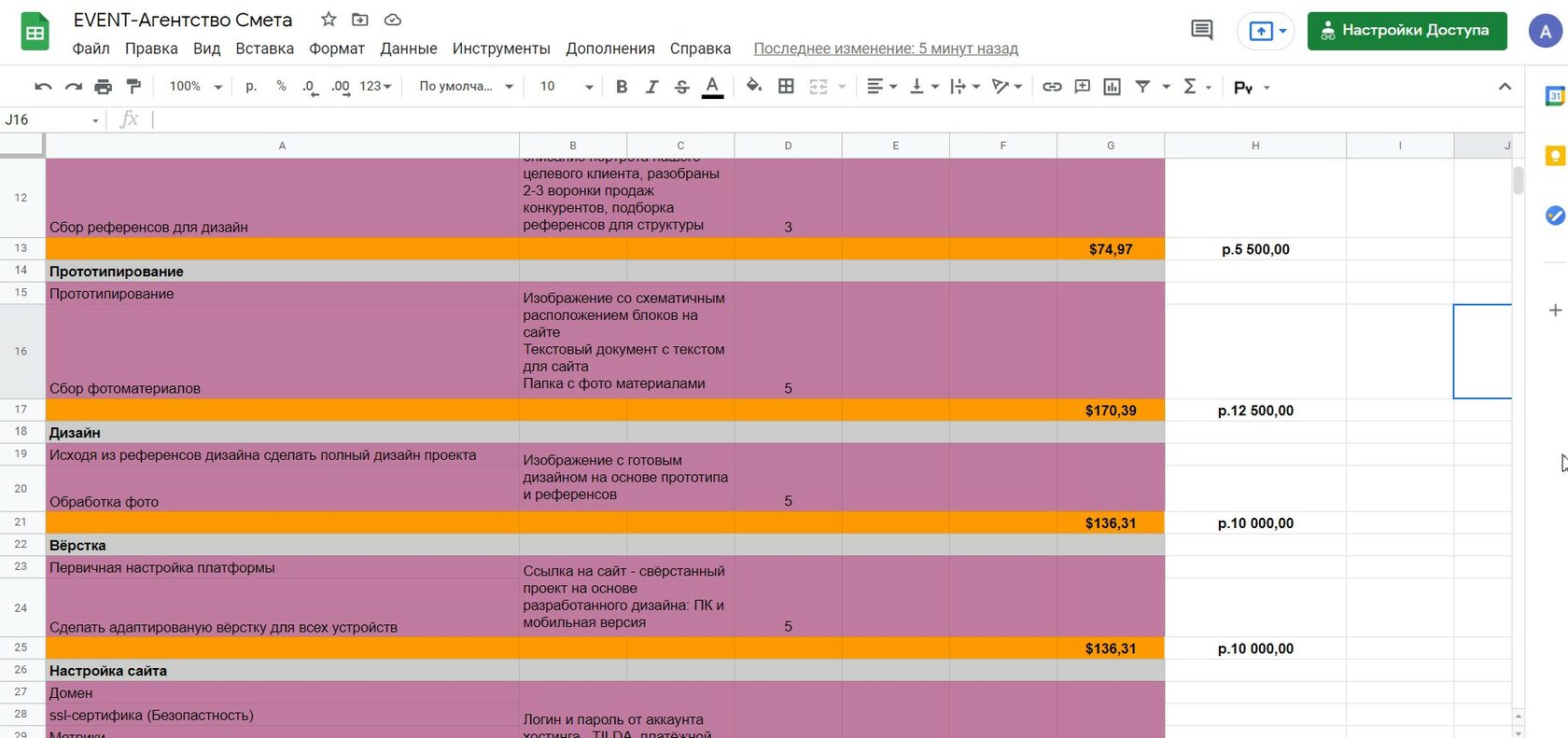Open the number format 123 dropdown

point(375,87)
